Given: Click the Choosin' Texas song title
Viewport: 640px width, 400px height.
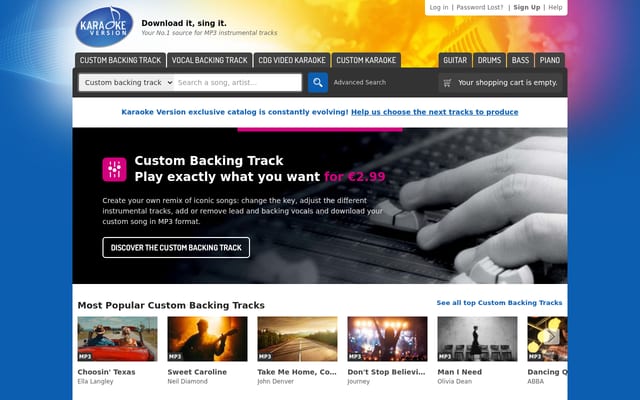Looking at the screenshot, I should tap(107, 372).
